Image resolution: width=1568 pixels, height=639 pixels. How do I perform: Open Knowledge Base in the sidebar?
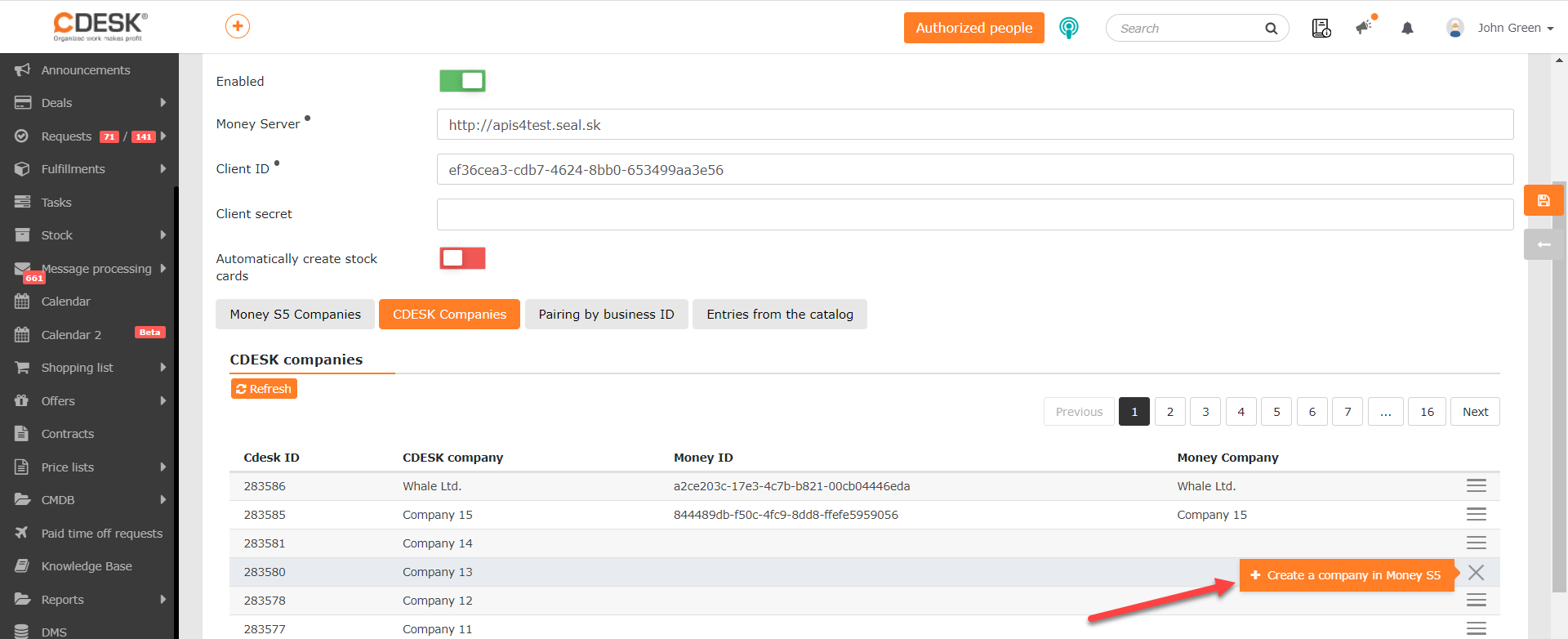pos(88,566)
